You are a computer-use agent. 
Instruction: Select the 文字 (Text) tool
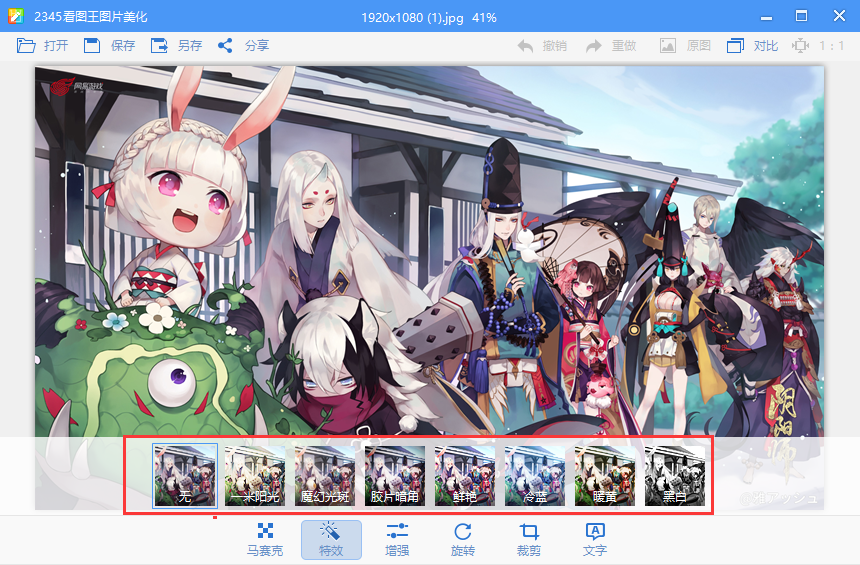pyautogui.click(x=595, y=539)
